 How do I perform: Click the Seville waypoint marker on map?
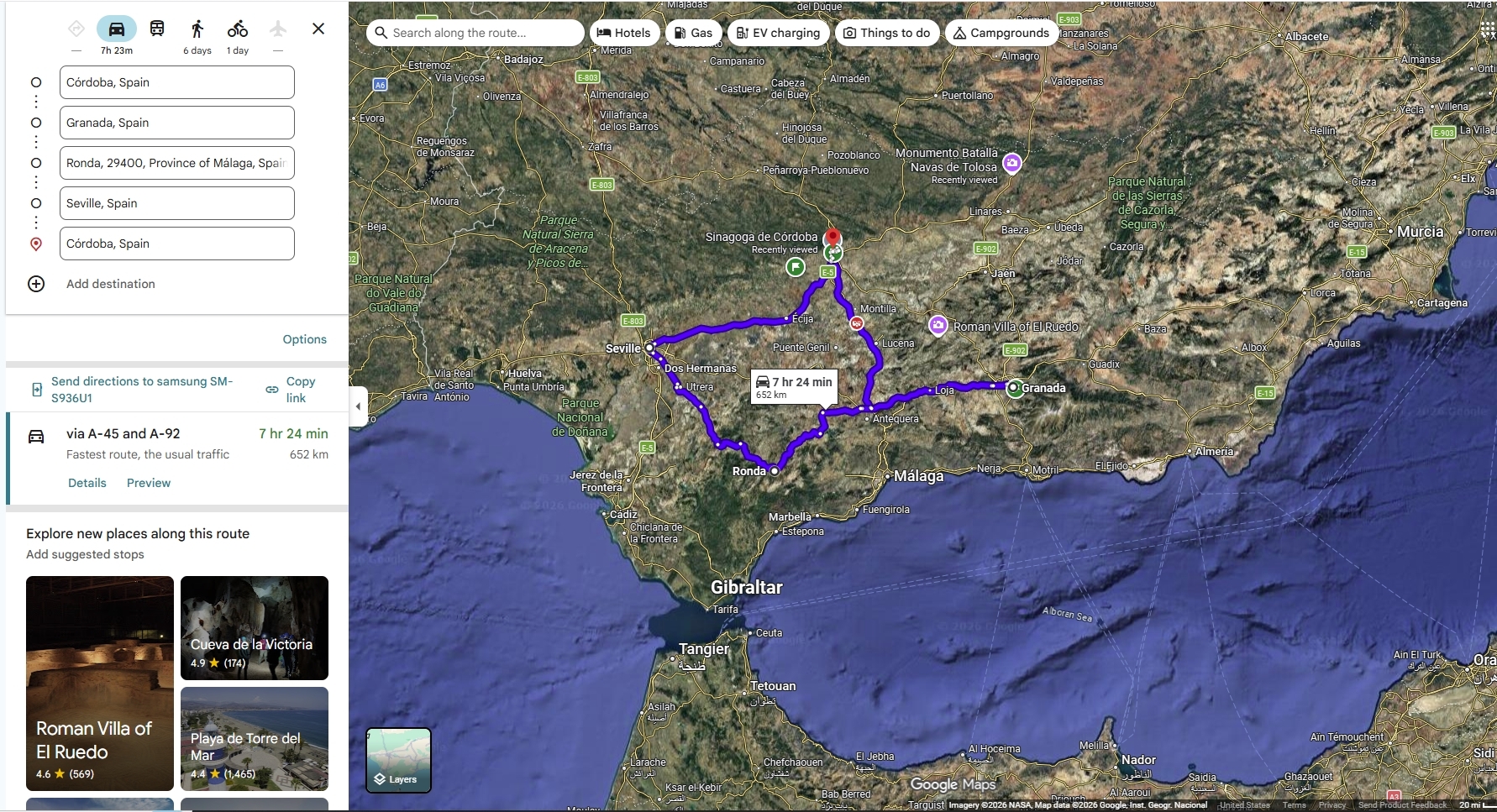649,347
